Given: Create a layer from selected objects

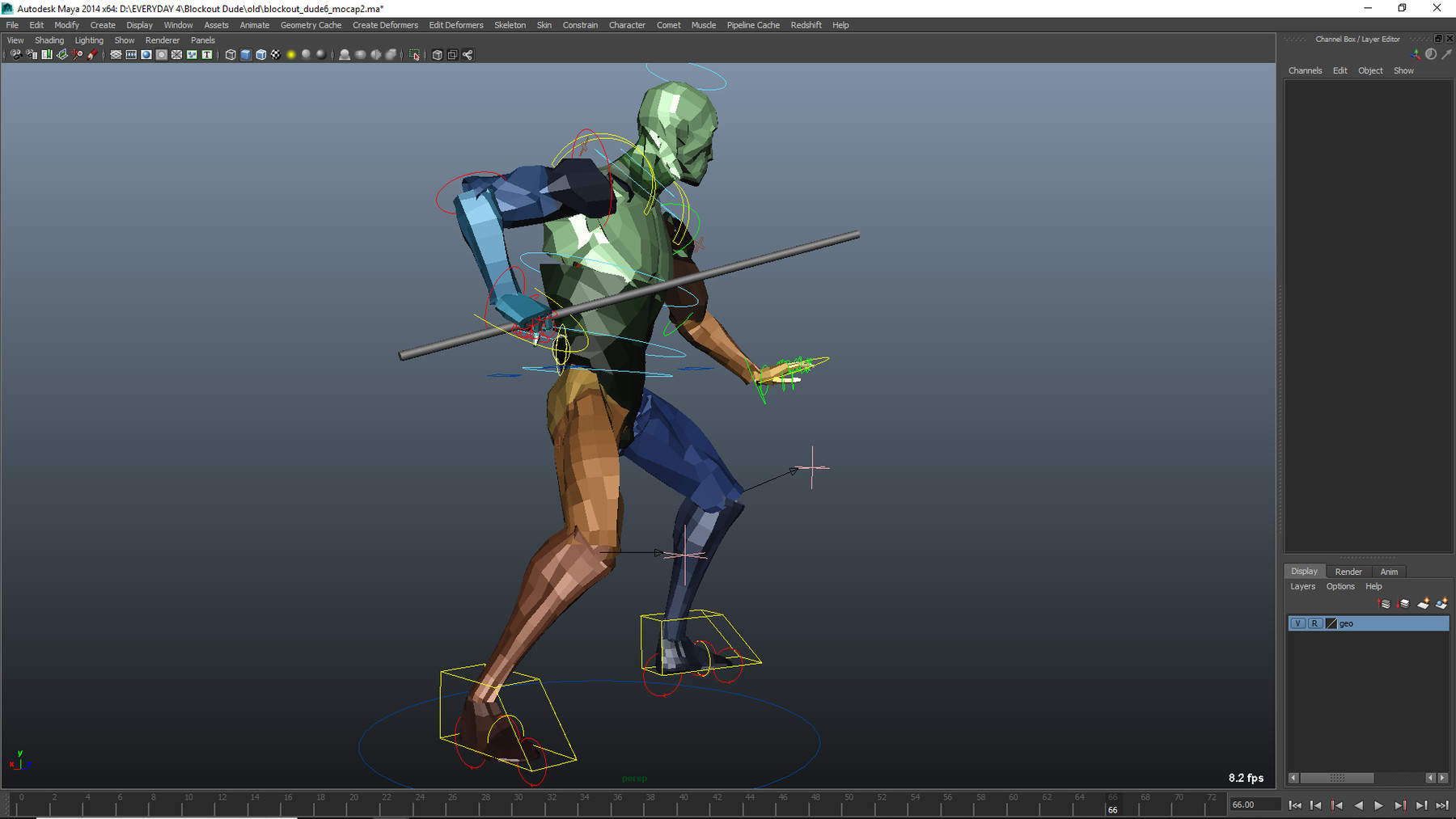Looking at the screenshot, I should (1441, 603).
